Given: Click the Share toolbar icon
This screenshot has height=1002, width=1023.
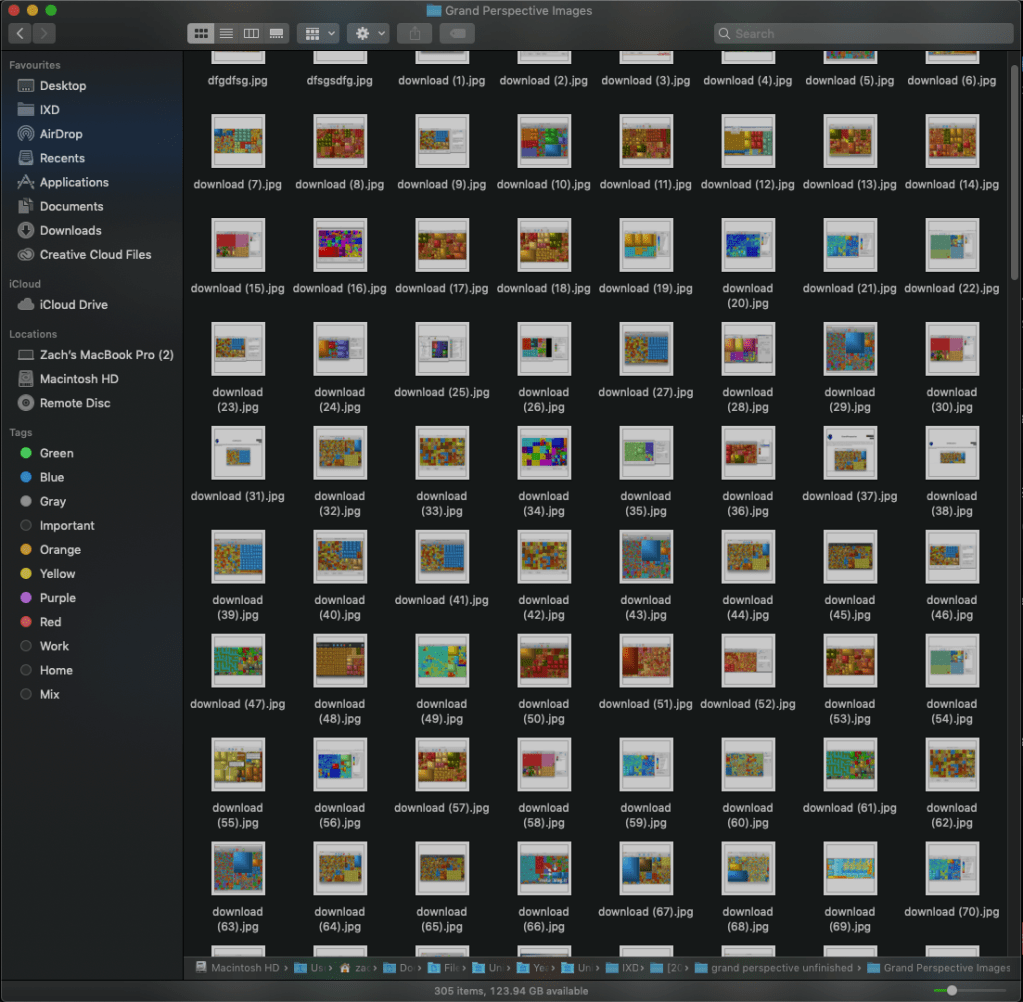Looking at the screenshot, I should coord(414,33).
